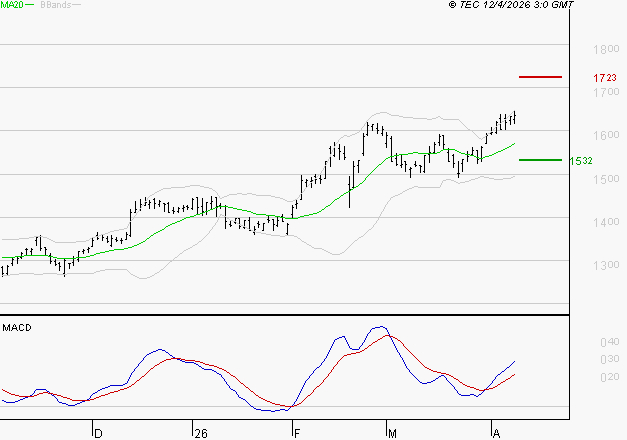627x440 pixels.
Task: Click the BBands legend label
Action: [56, 5]
